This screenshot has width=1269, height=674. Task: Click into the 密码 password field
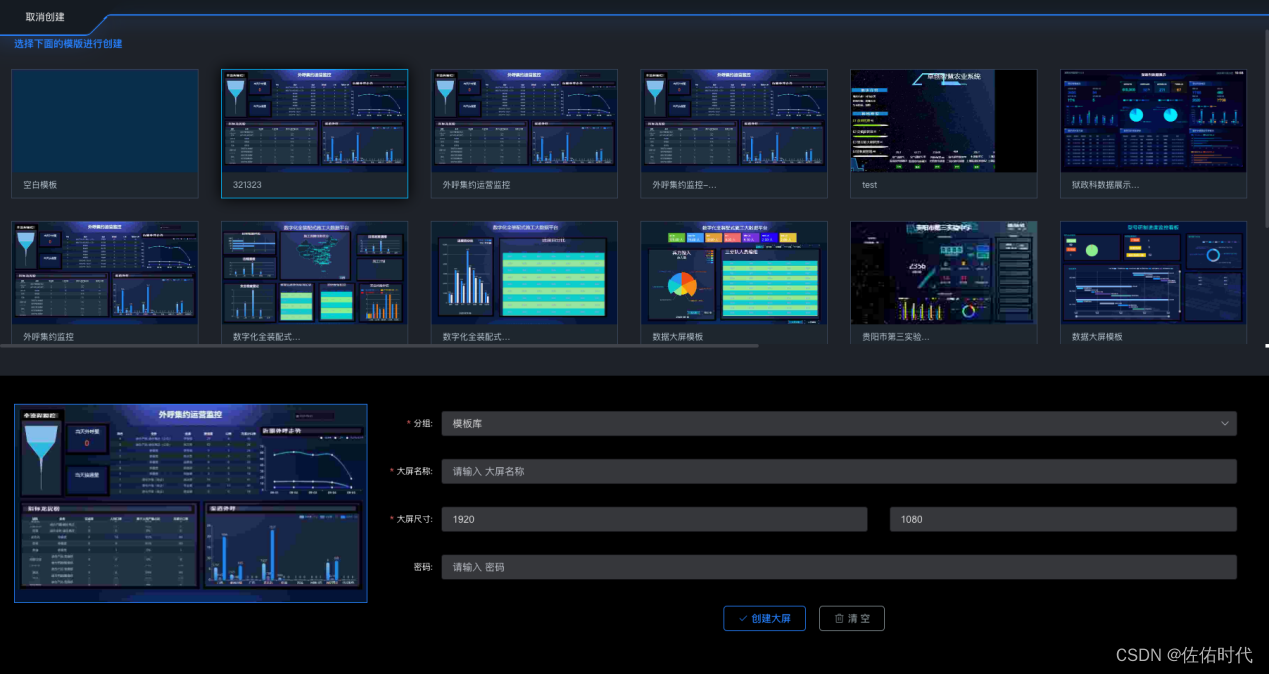pos(839,567)
